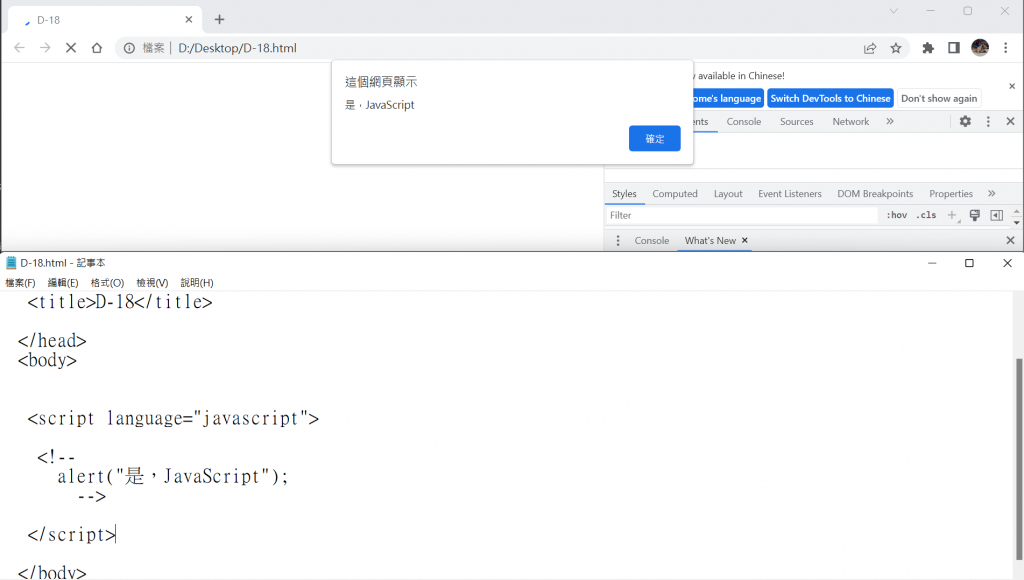The height and width of the screenshot is (580, 1024).
Task: Switch to DevTools Network tab
Action: pyautogui.click(x=850, y=121)
